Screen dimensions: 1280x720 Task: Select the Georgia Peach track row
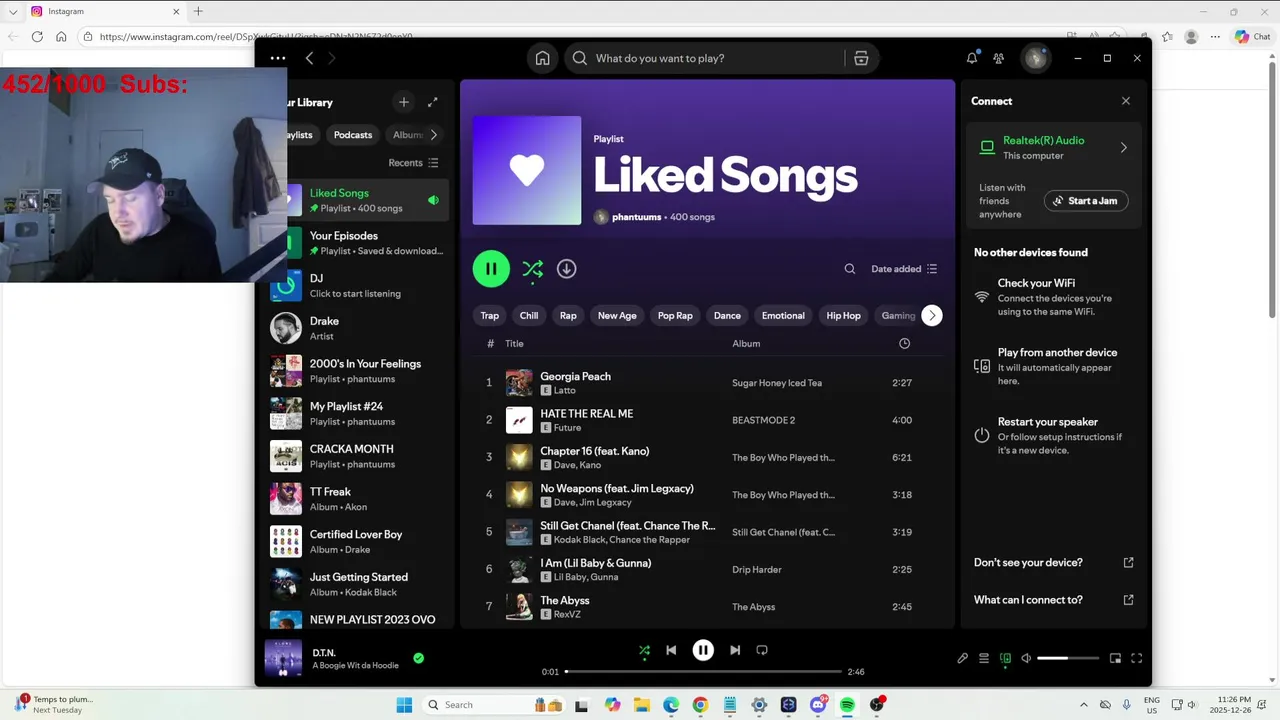[x=708, y=383]
